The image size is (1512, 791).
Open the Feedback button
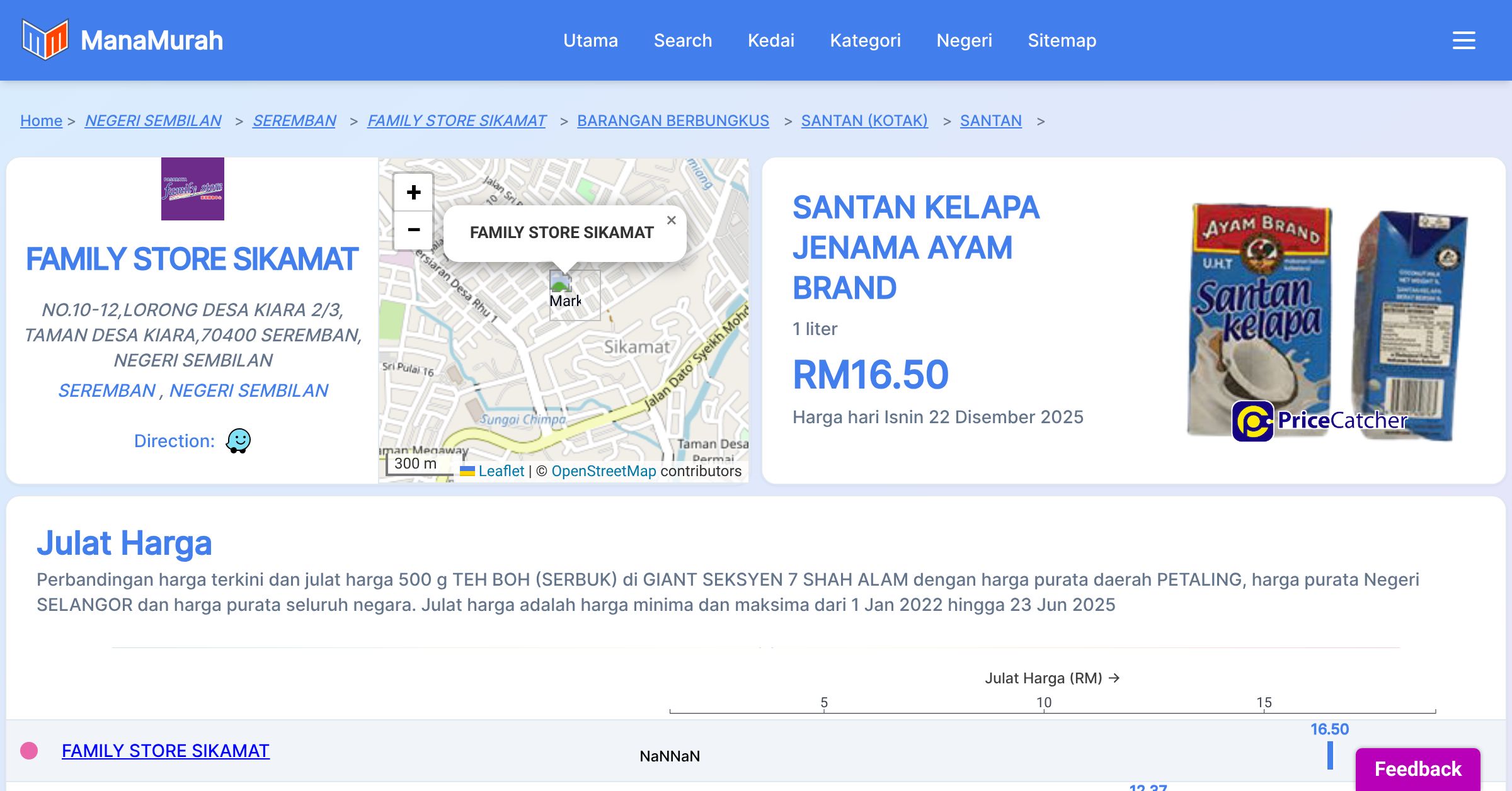coord(1417,768)
